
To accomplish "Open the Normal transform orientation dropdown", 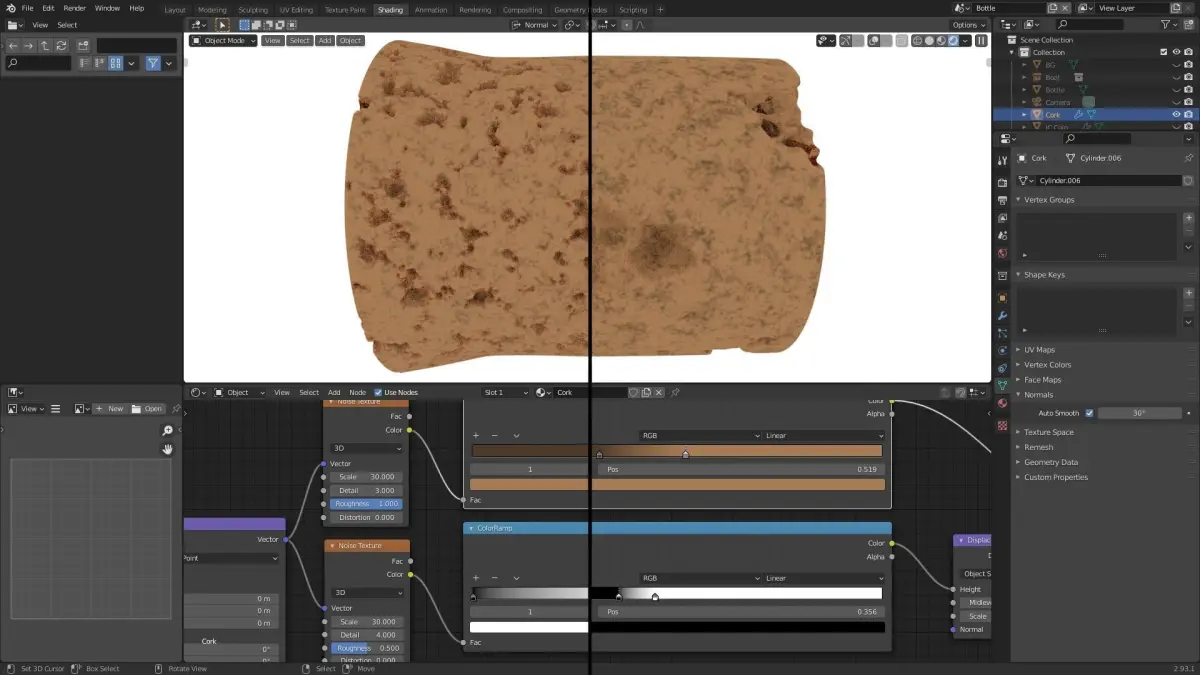I will tap(536, 25).
